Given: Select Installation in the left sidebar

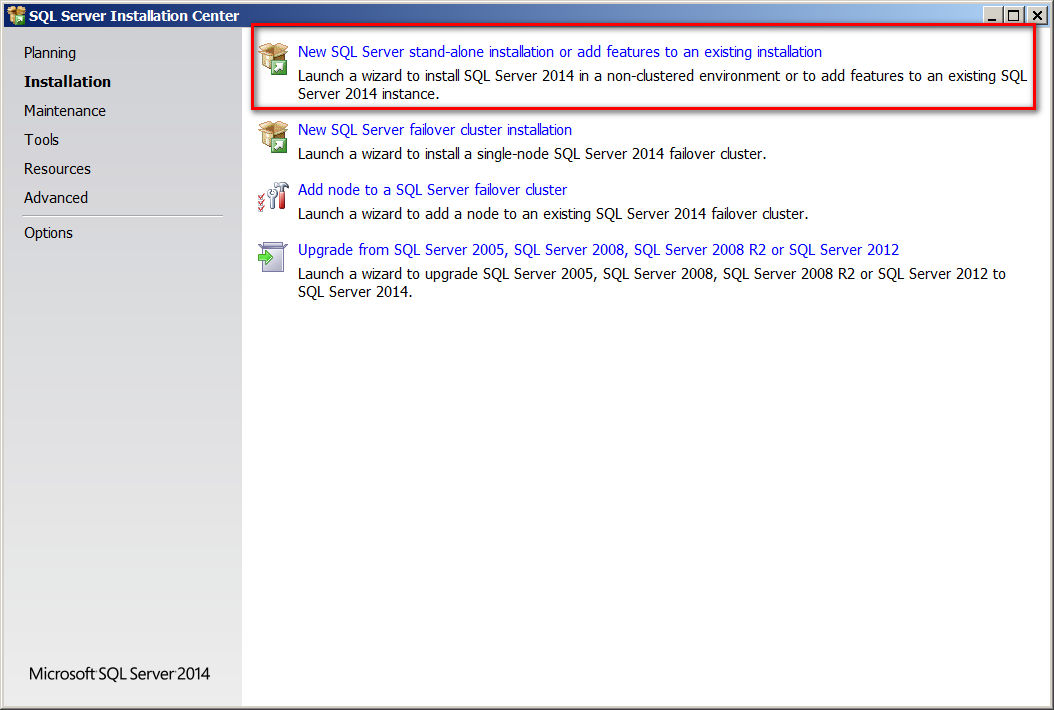Looking at the screenshot, I should (67, 82).
